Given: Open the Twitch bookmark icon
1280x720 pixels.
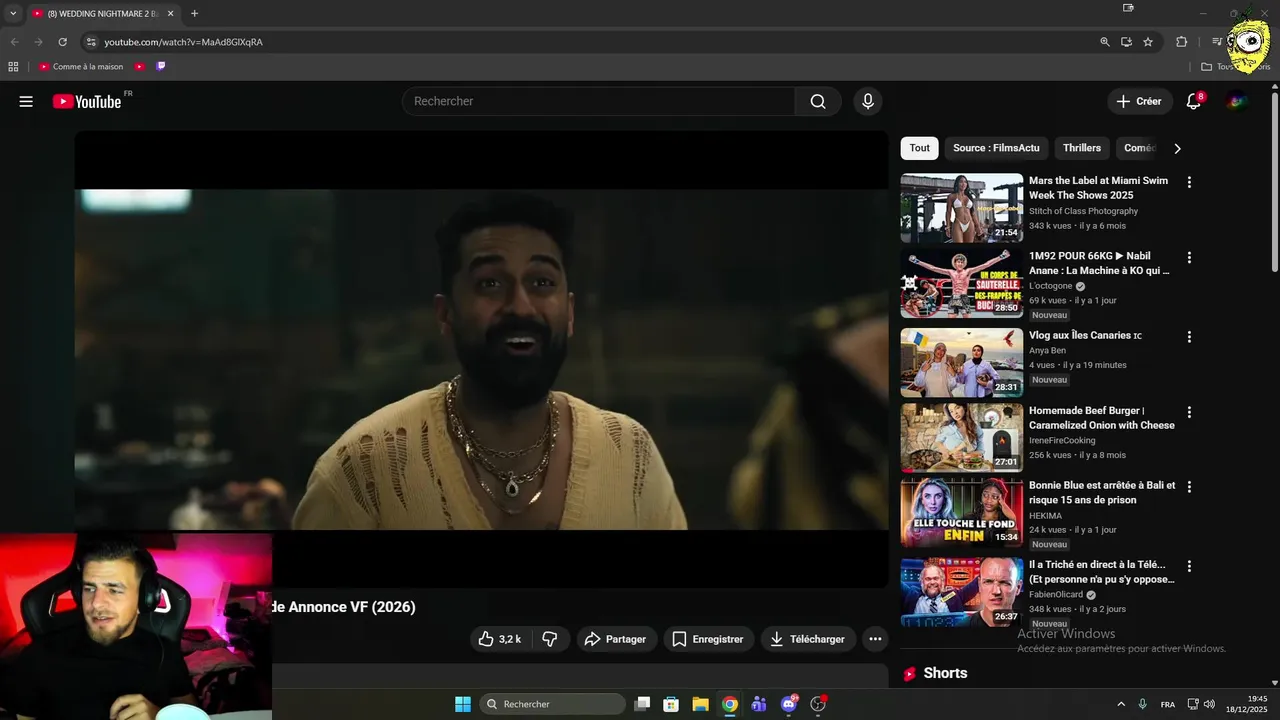Looking at the screenshot, I should click(161, 67).
